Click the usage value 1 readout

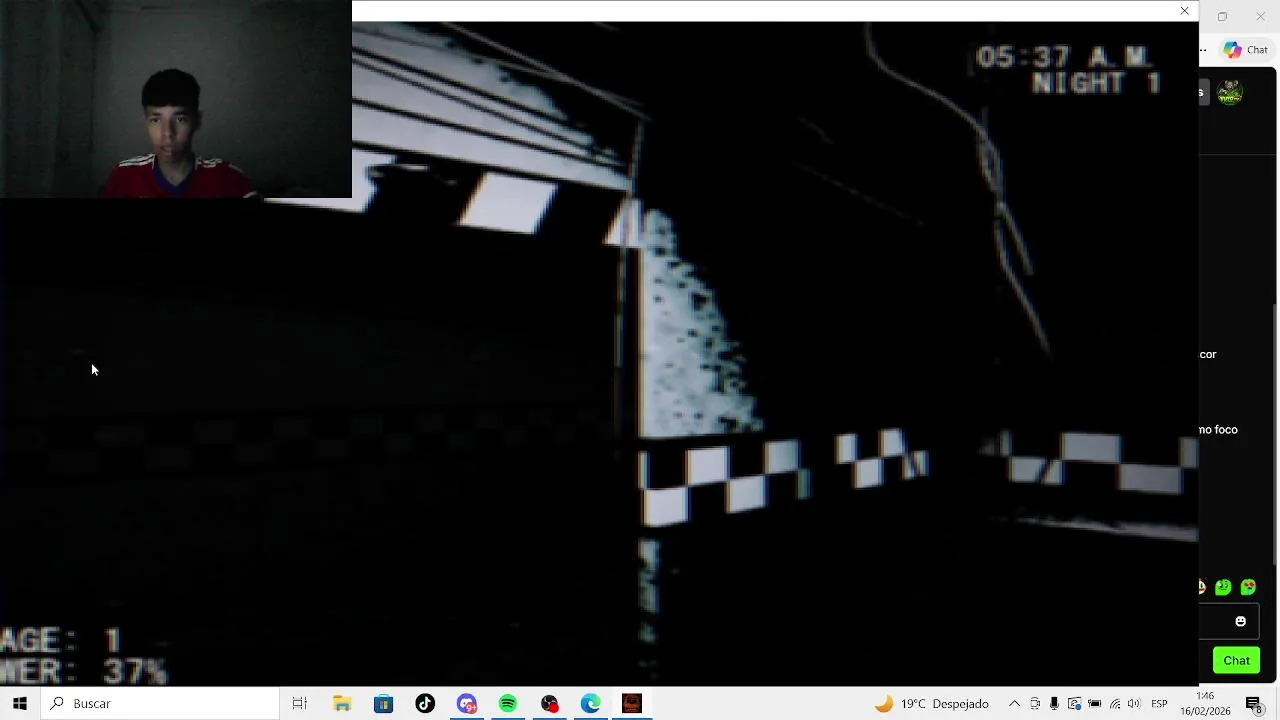(112, 640)
